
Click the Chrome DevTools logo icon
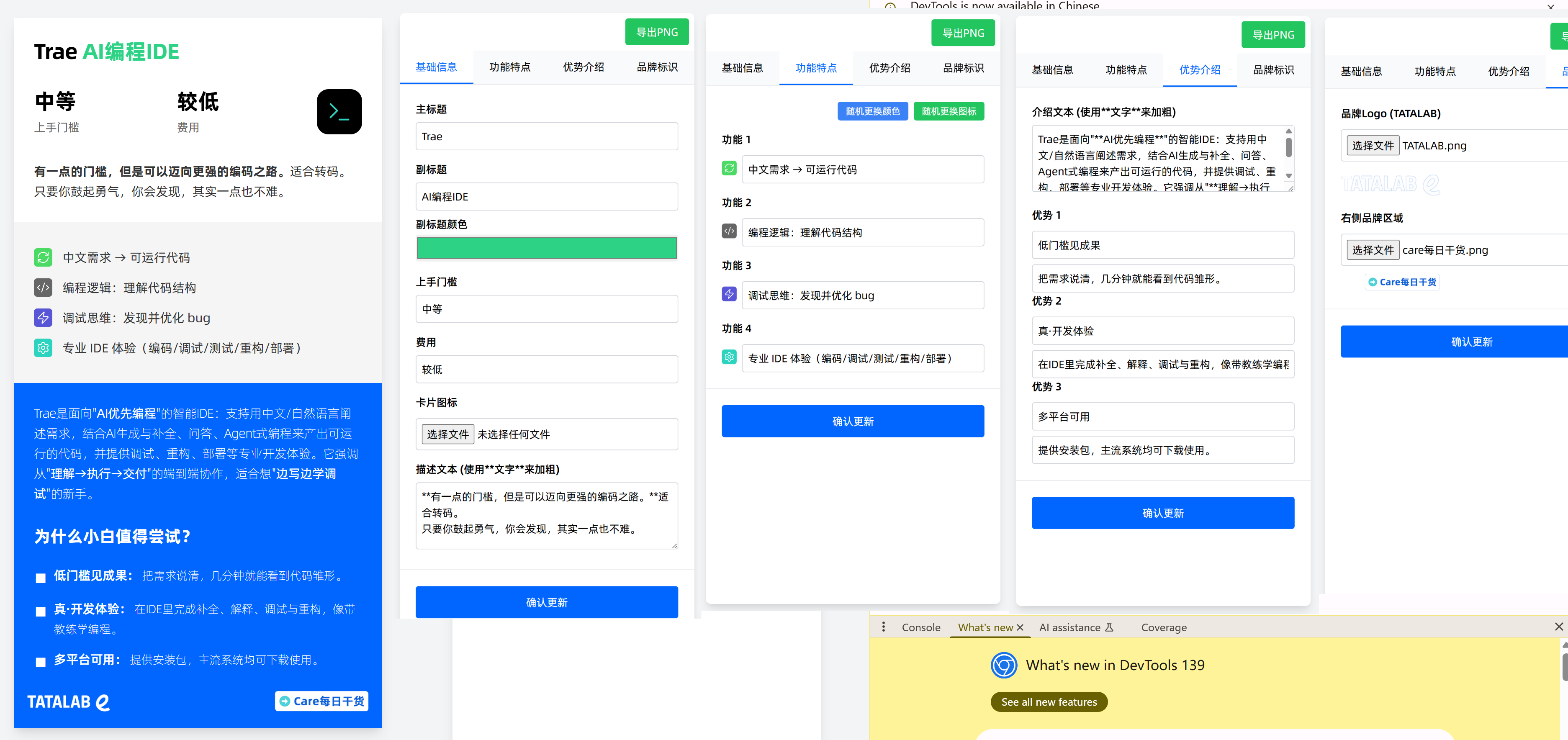(1004, 665)
